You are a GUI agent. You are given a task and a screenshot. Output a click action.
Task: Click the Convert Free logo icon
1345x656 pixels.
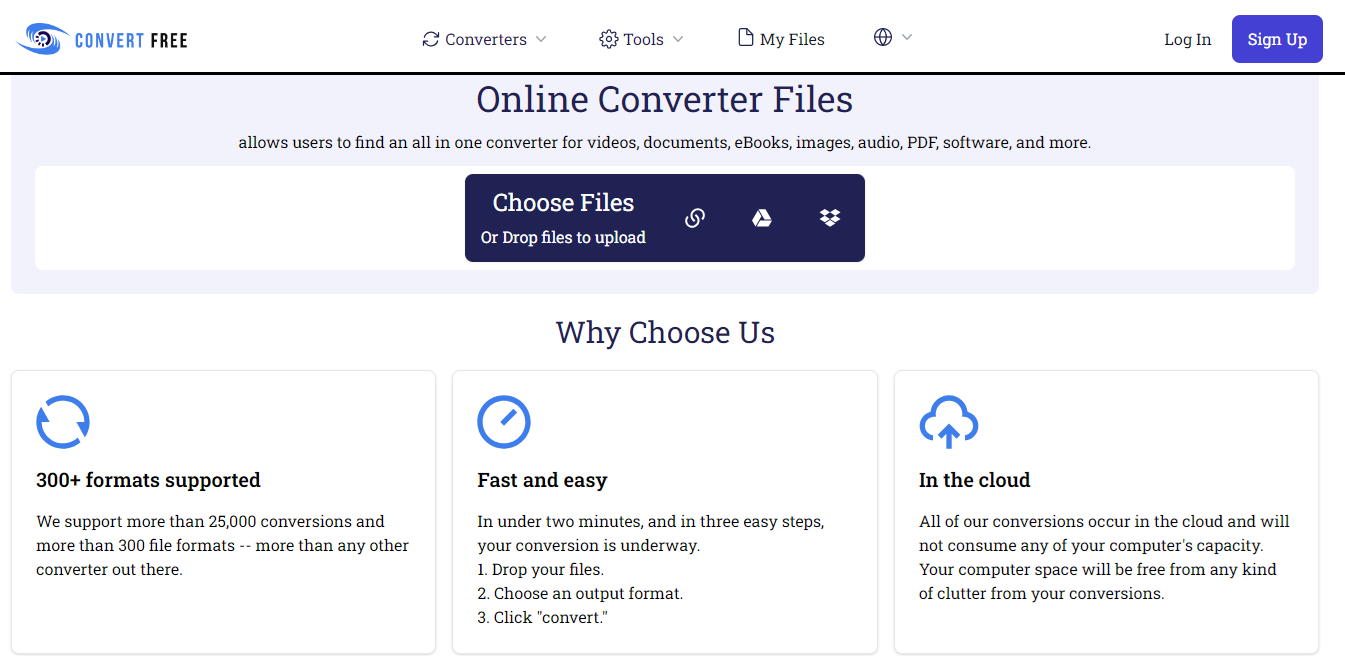(x=43, y=39)
